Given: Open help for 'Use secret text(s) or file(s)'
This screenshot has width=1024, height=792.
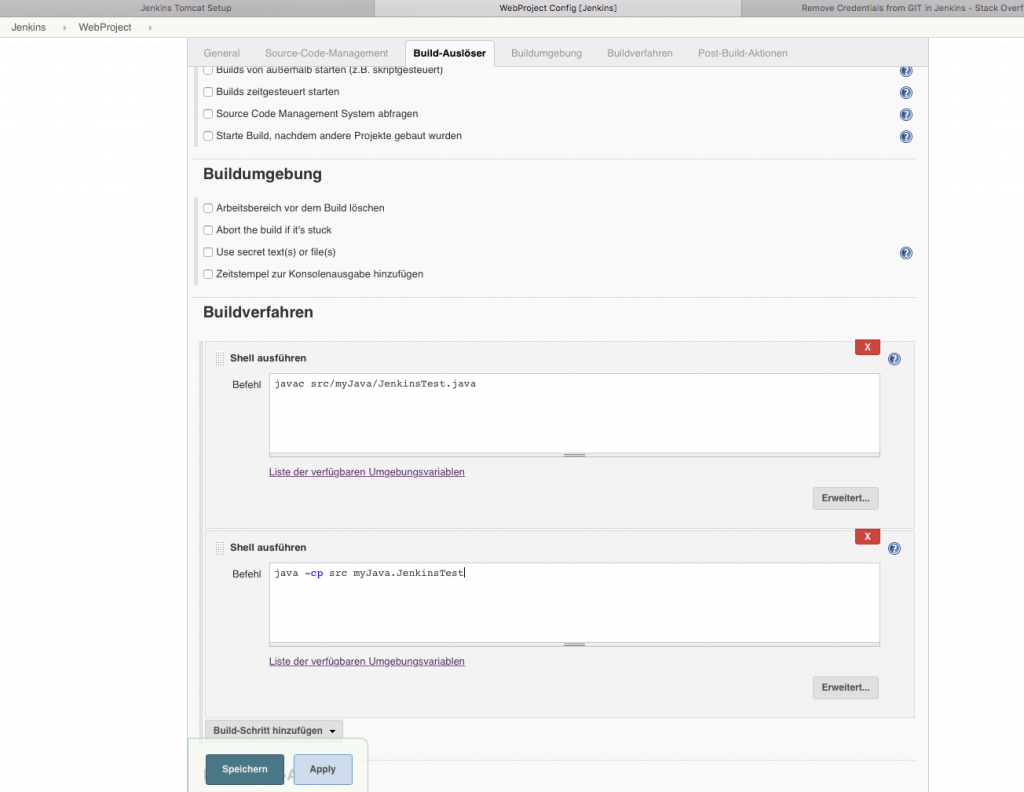Looking at the screenshot, I should pyautogui.click(x=906, y=252).
